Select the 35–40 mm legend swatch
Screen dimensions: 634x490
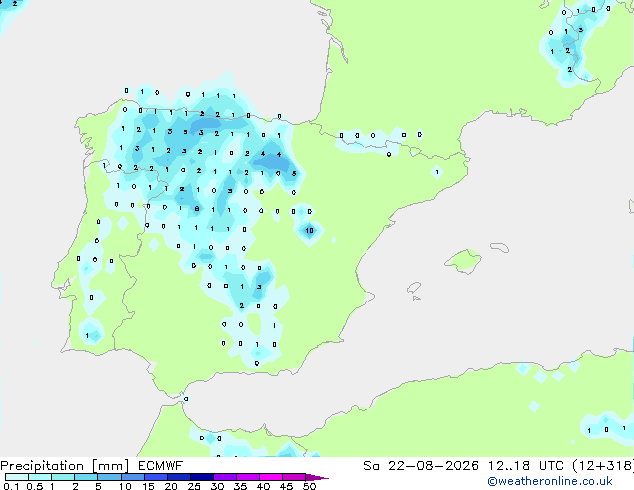[247, 477]
